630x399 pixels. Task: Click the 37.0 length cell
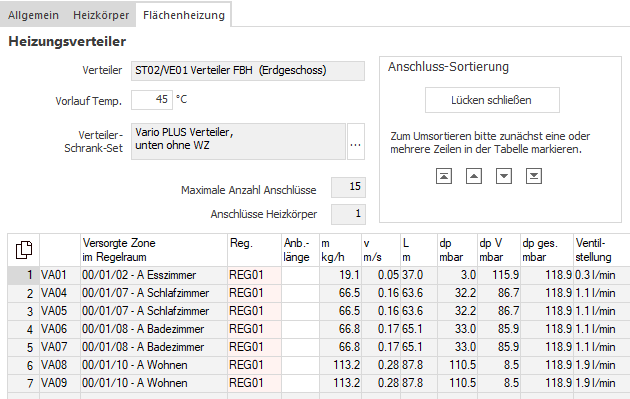click(x=419, y=275)
